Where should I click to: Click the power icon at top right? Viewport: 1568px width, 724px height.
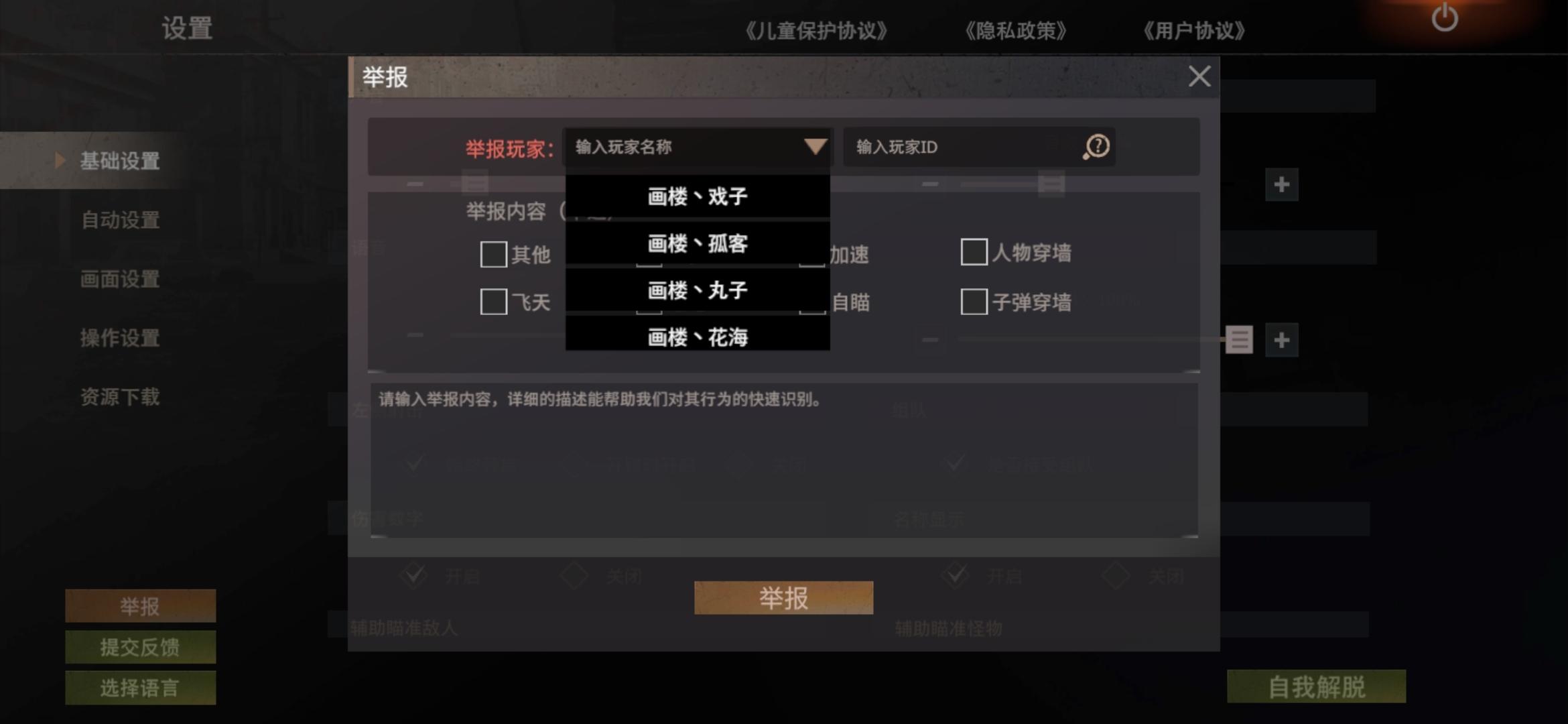click(1445, 18)
